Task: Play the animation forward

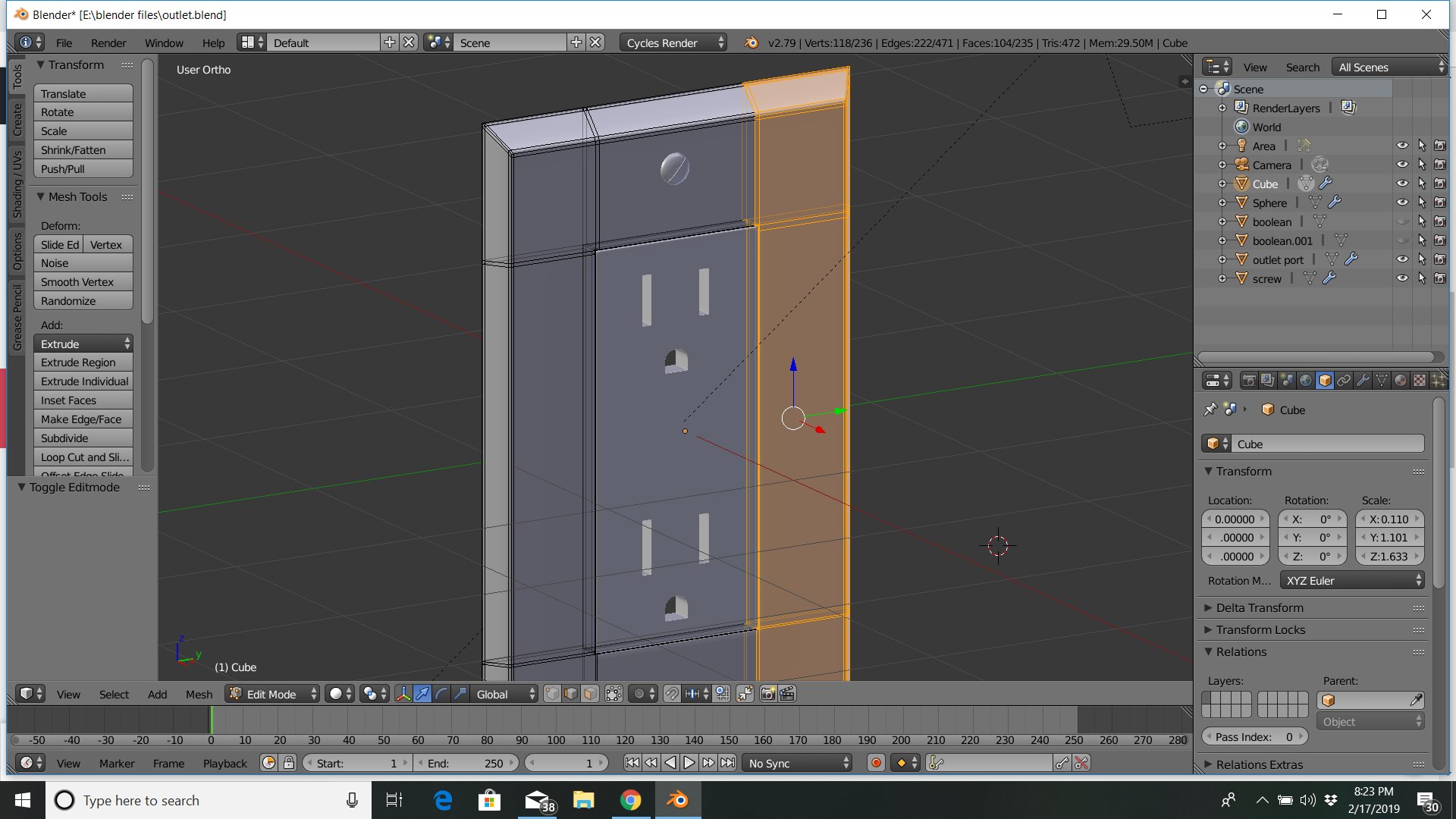Action: pos(689,763)
